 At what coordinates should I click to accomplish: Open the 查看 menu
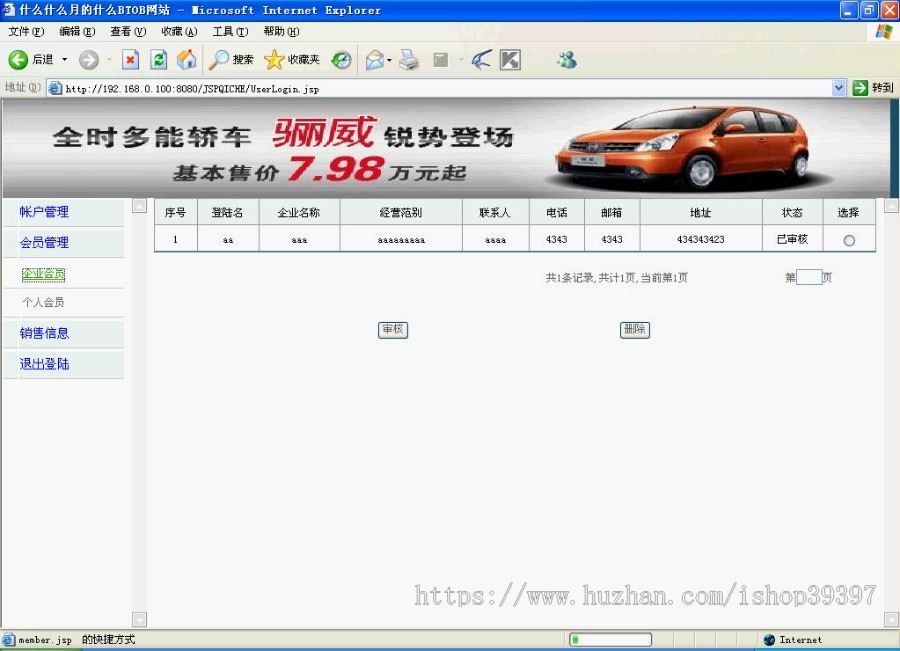tap(128, 32)
